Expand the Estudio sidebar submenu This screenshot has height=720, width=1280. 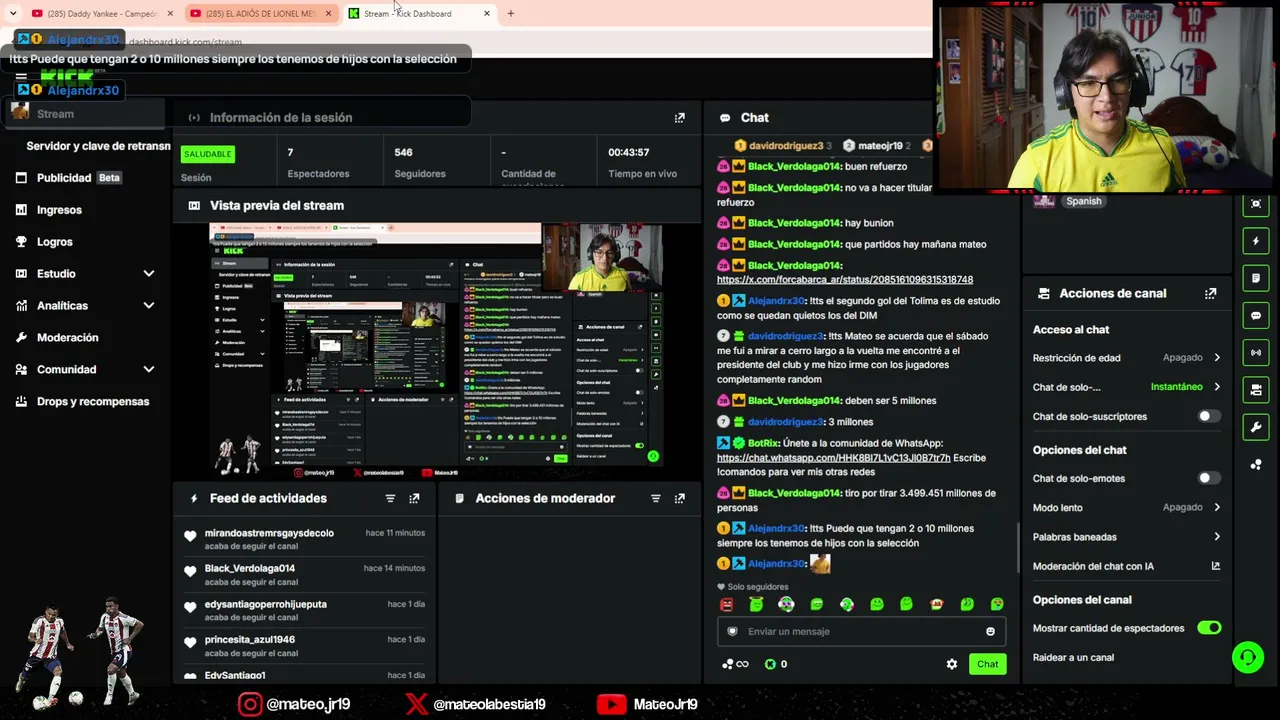(x=149, y=274)
